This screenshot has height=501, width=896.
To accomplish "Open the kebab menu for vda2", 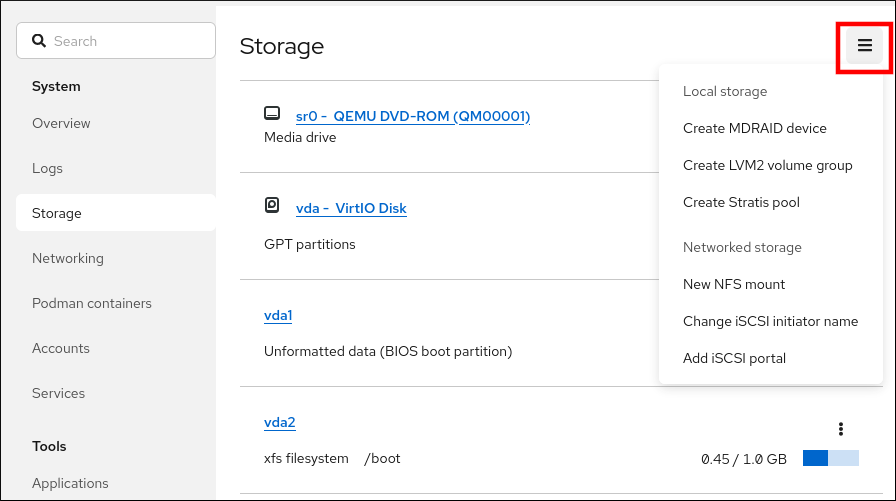I will coord(841,429).
